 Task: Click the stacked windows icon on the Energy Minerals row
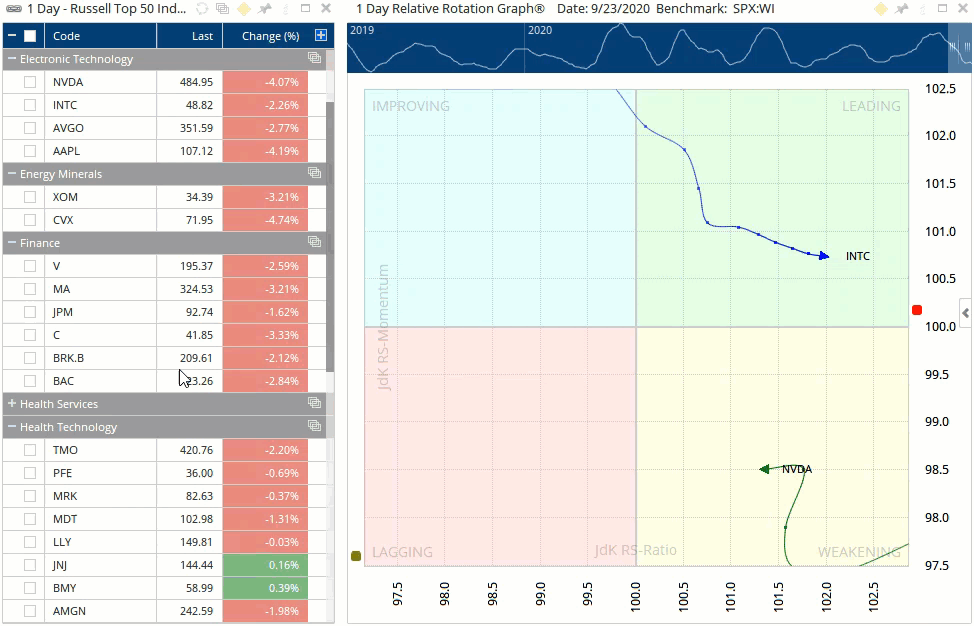click(314, 173)
